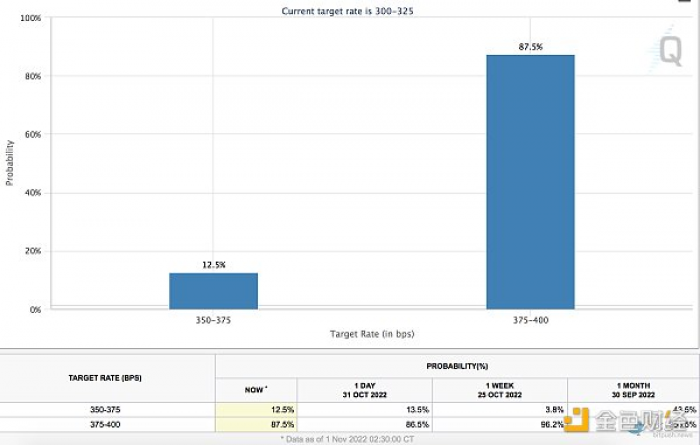
Task: Select the 350-375 row in the table
Action: [x=349, y=409]
